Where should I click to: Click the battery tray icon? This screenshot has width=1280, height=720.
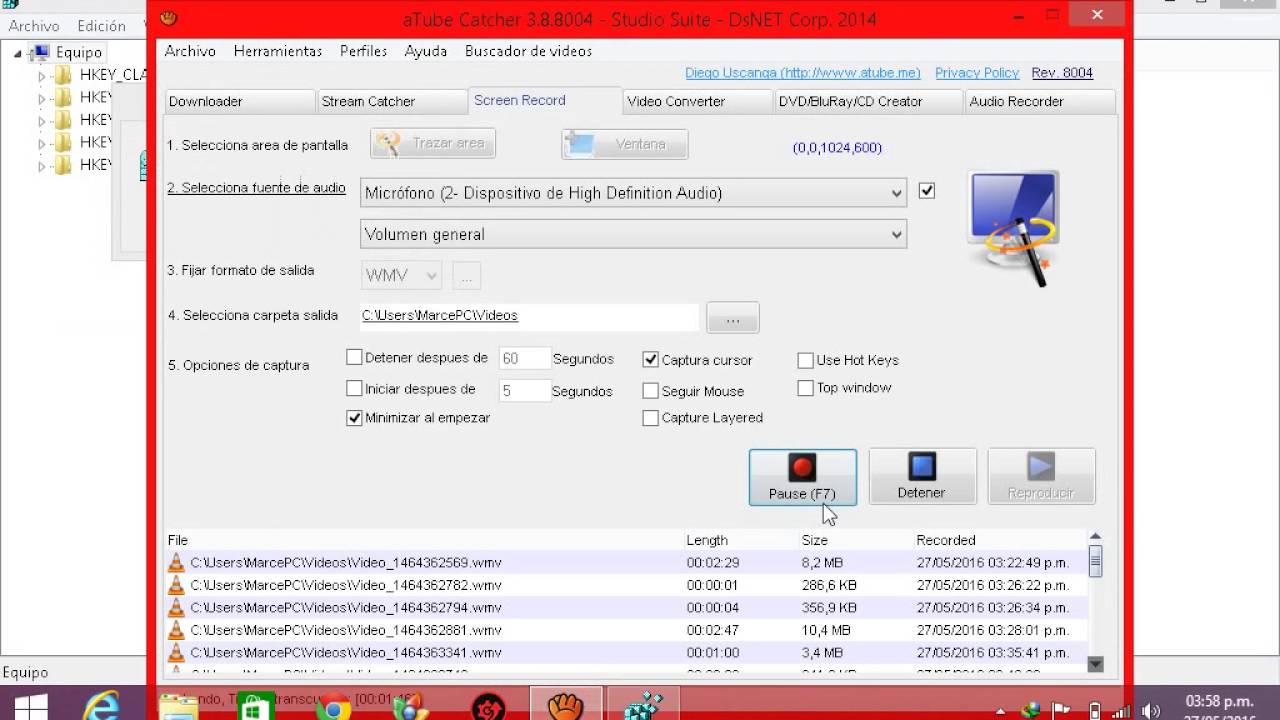coord(1094,711)
